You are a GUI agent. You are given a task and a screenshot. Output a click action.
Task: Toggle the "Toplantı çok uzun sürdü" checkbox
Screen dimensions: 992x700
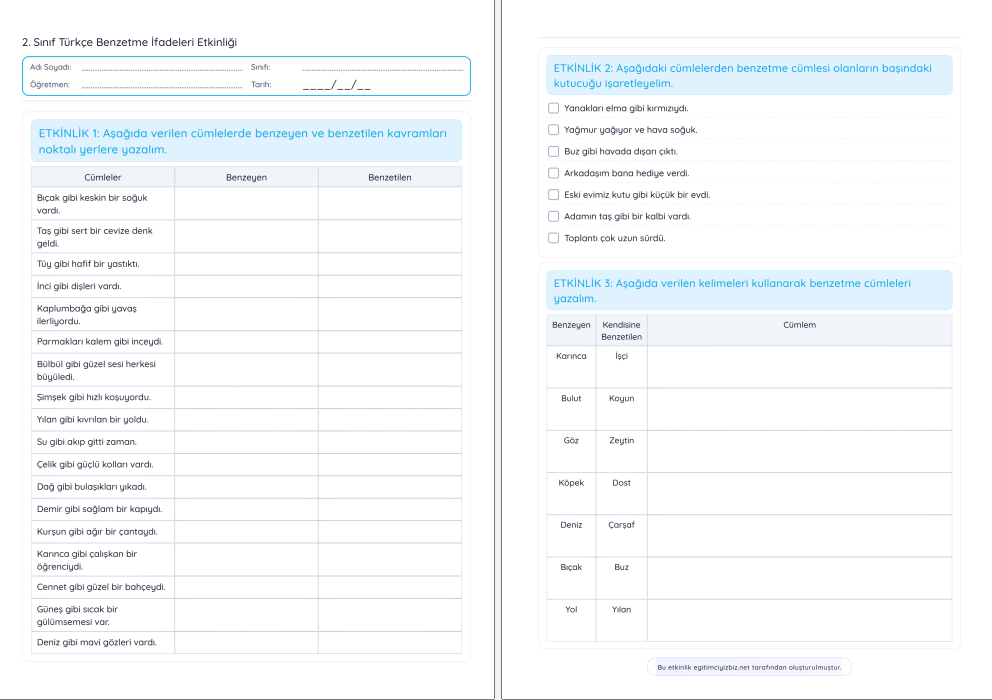click(554, 238)
